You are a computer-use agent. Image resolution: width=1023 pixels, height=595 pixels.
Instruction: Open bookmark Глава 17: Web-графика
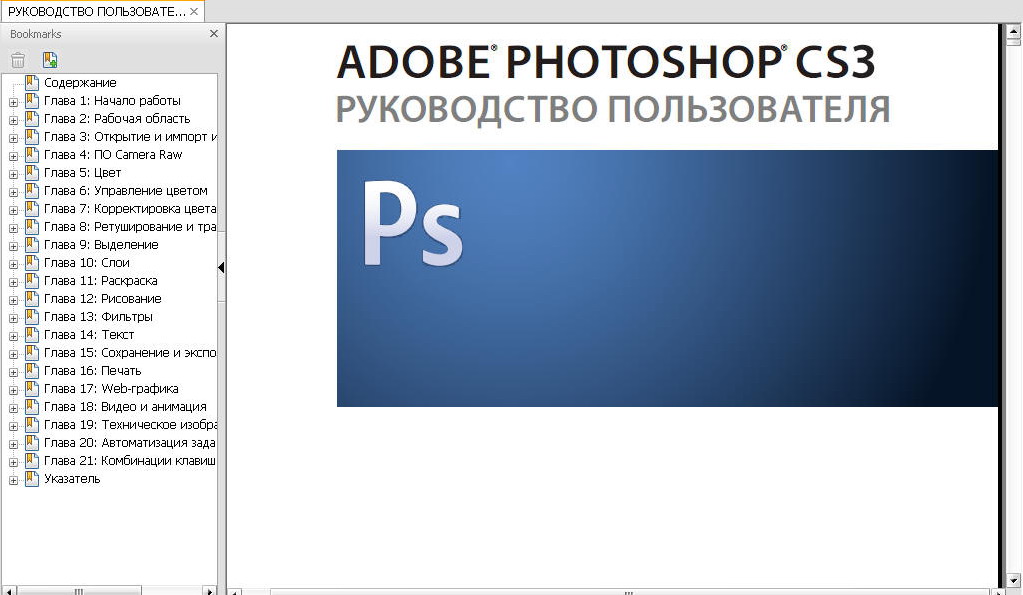[x=111, y=389]
